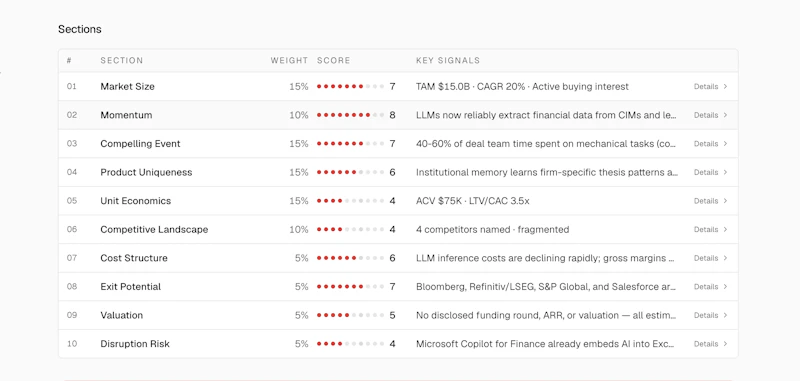This screenshot has height=381, width=800.
Task: Select the Cost Structure section name
Action: click(x=134, y=258)
